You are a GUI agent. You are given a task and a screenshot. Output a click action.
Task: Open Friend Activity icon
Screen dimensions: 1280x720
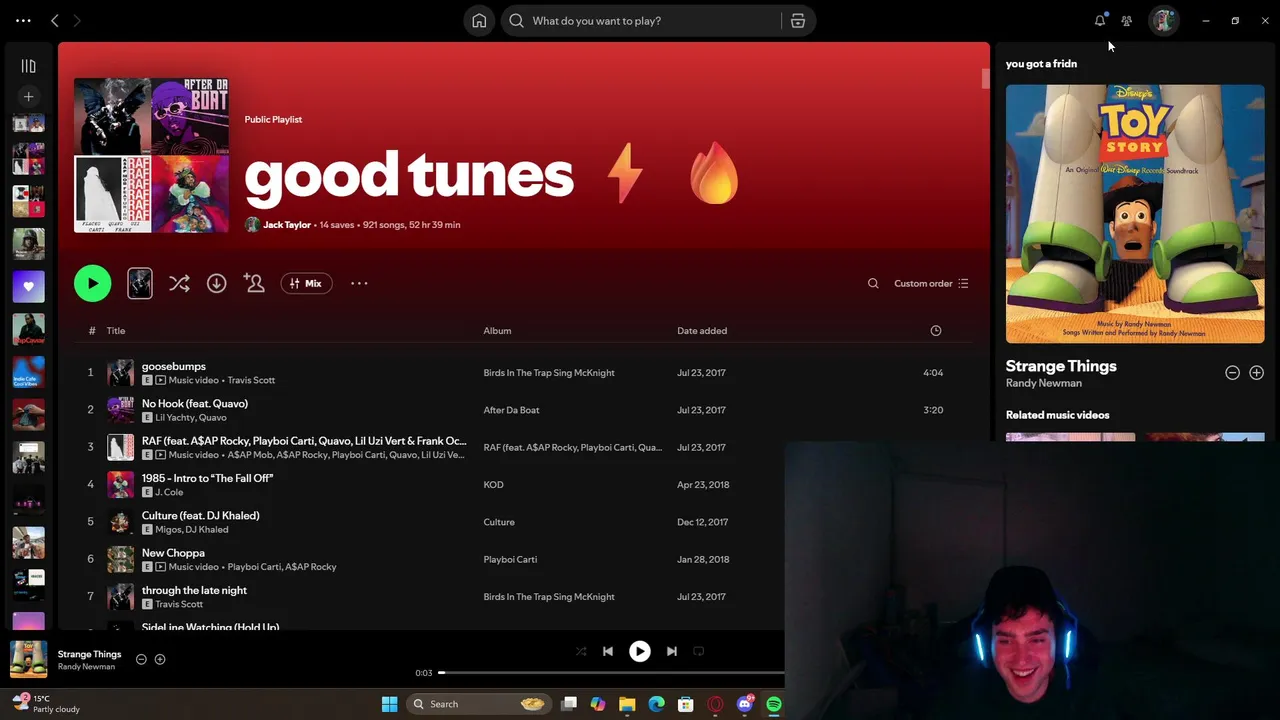coord(1127,21)
